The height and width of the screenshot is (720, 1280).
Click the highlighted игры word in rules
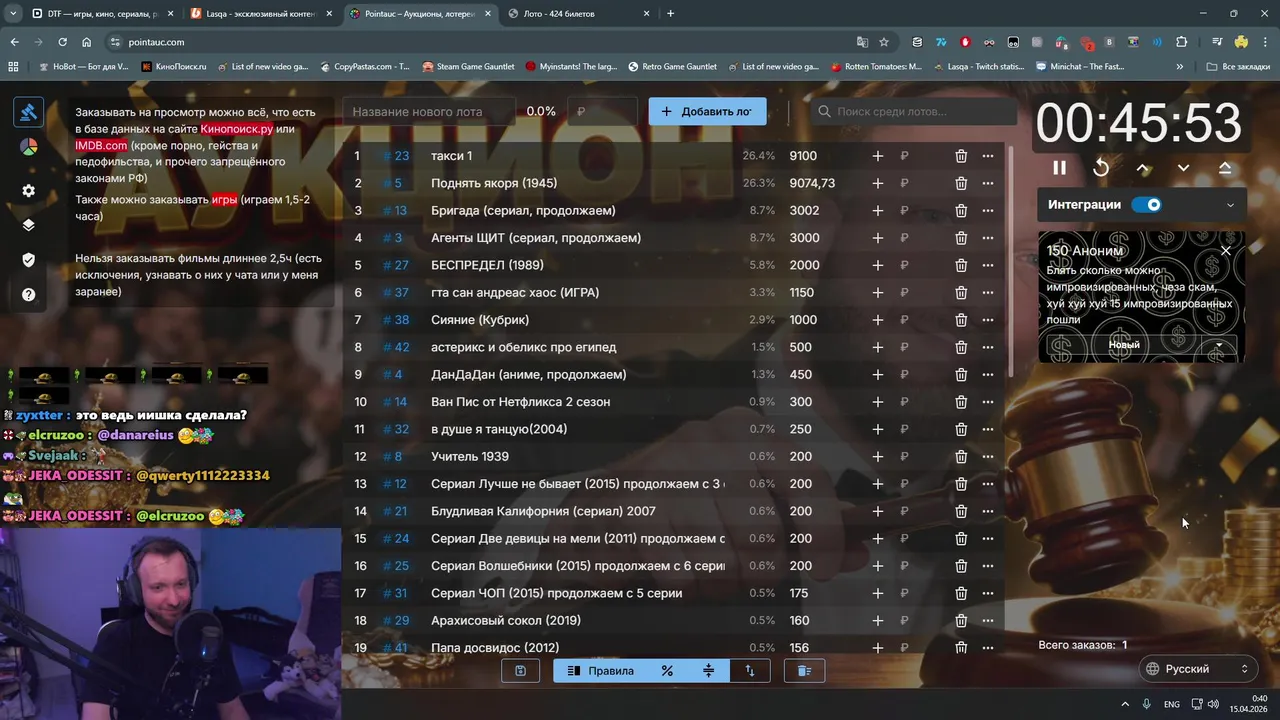224,199
